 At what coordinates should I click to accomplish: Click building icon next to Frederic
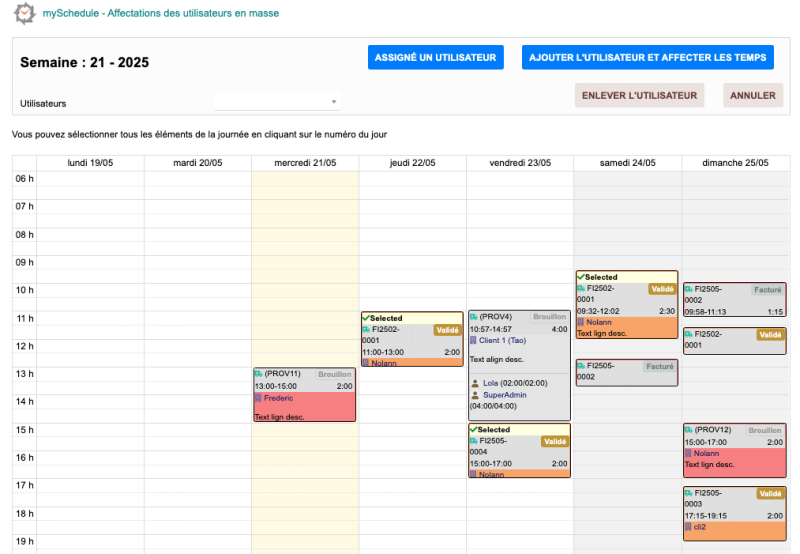[259, 397]
